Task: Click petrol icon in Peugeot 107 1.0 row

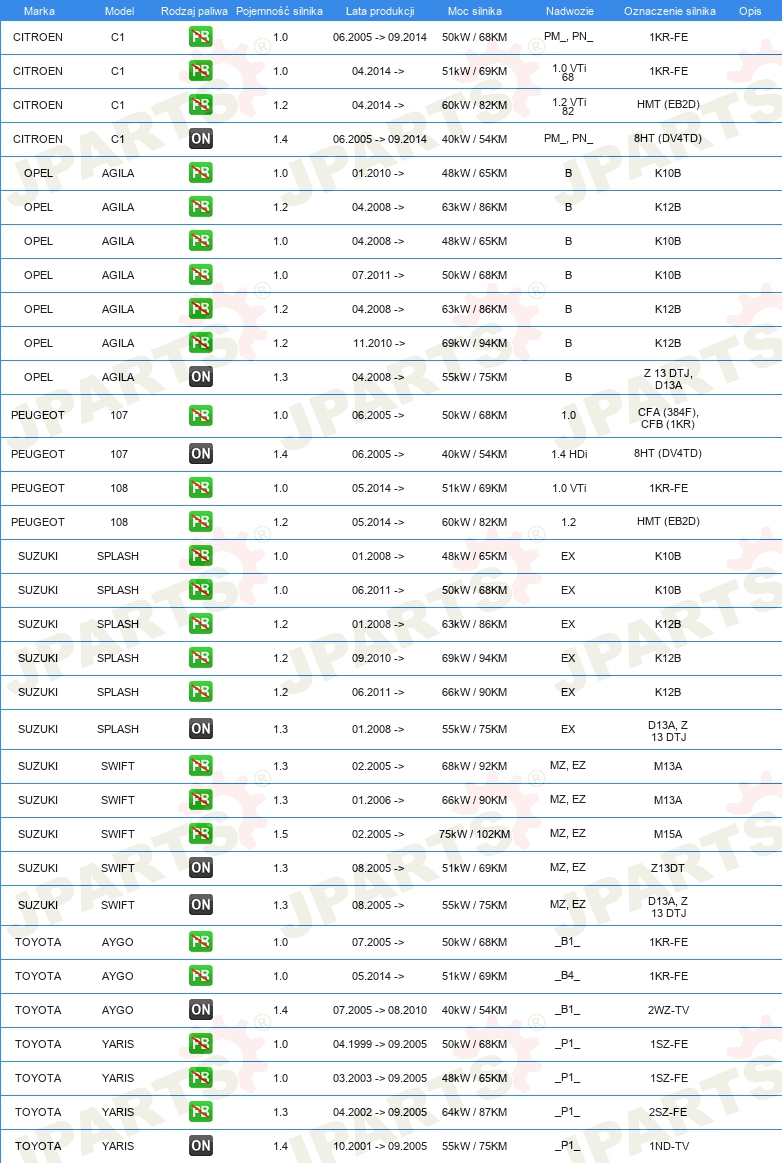Action: 200,415
